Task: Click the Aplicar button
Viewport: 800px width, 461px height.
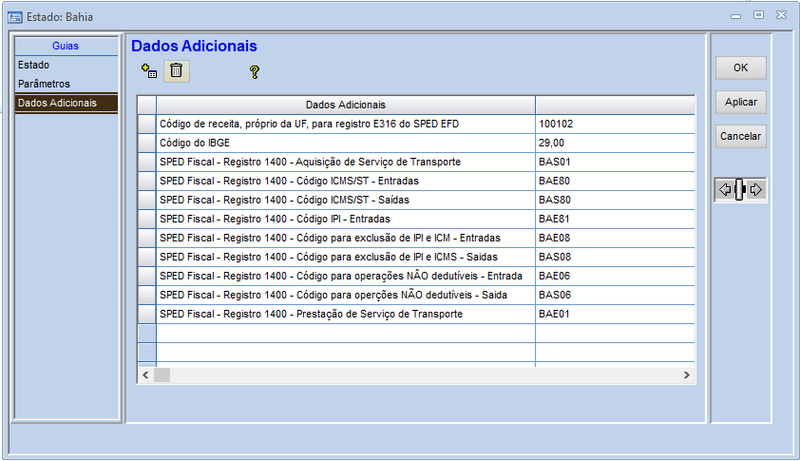Action: point(740,102)
